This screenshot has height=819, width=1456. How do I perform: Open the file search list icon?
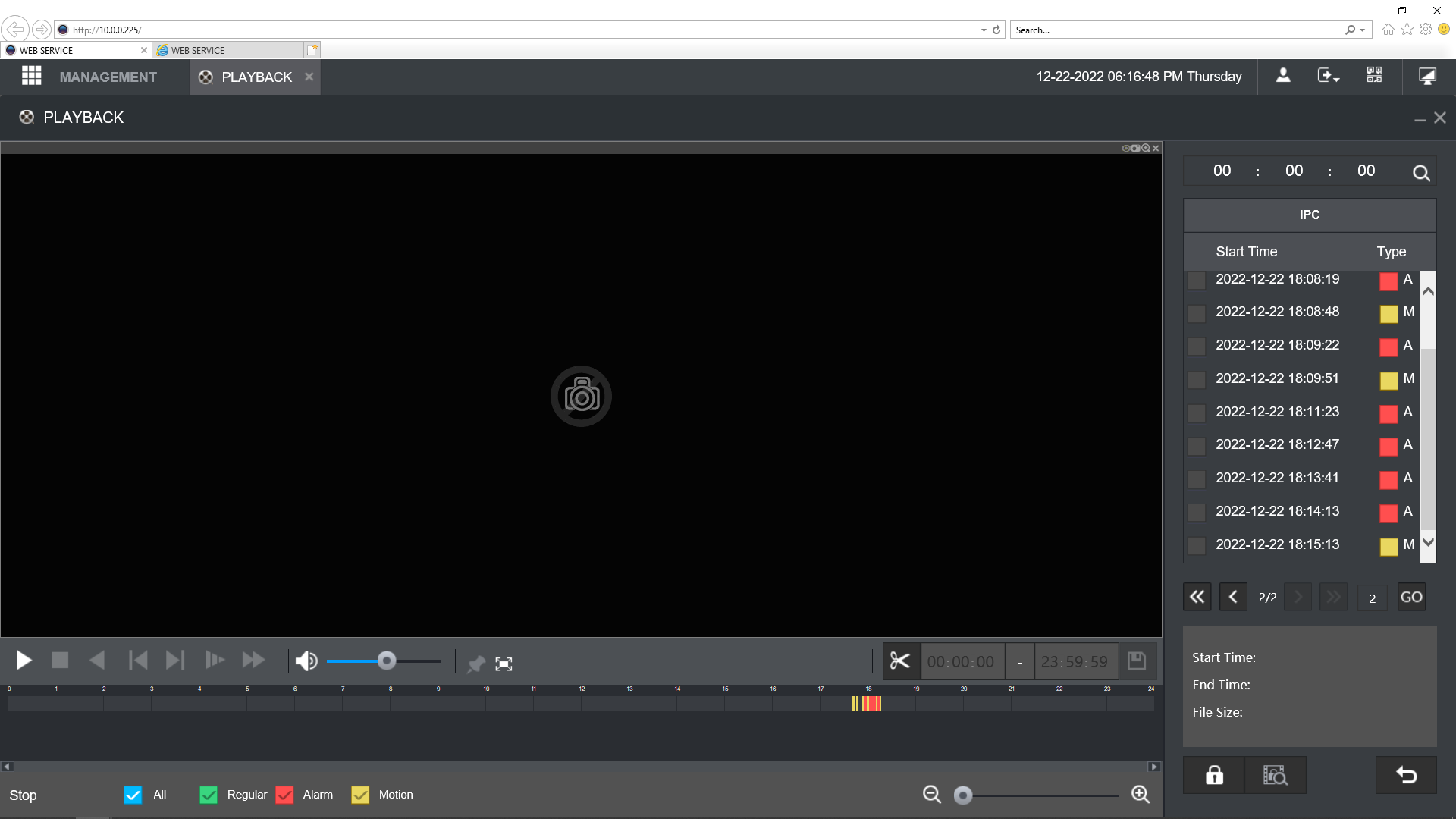pyautogui.click(x=1276, y=775)
